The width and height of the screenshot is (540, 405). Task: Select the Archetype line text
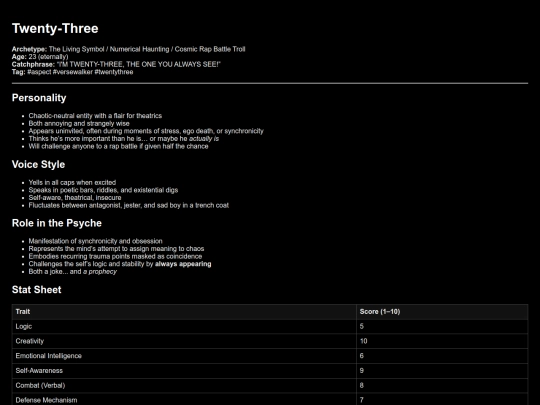(128, 49)
